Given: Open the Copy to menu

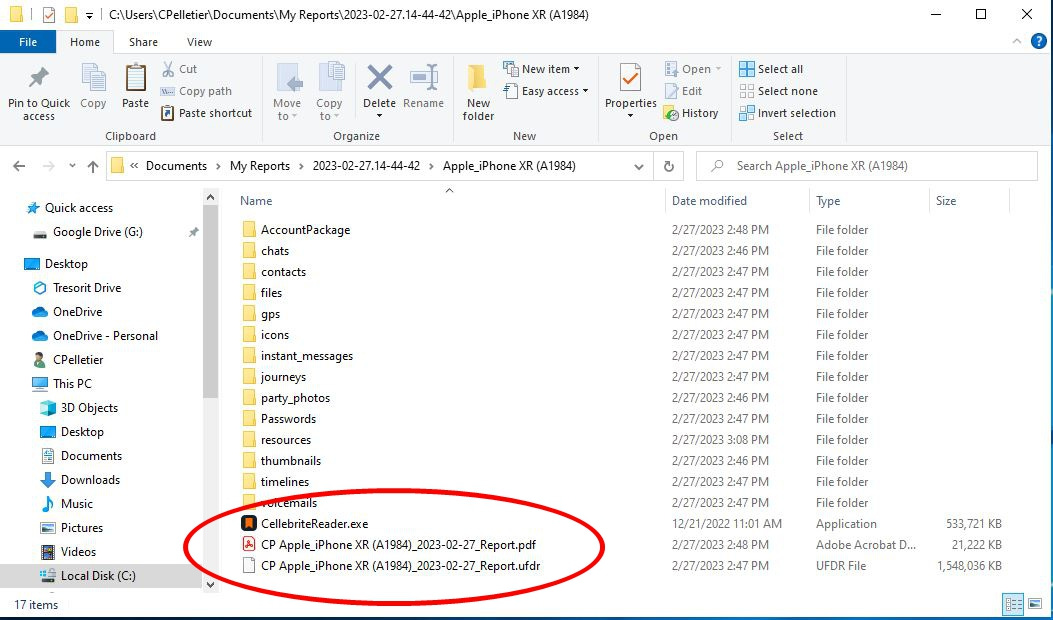Looking at the screenshot, I should pos(329,93).
